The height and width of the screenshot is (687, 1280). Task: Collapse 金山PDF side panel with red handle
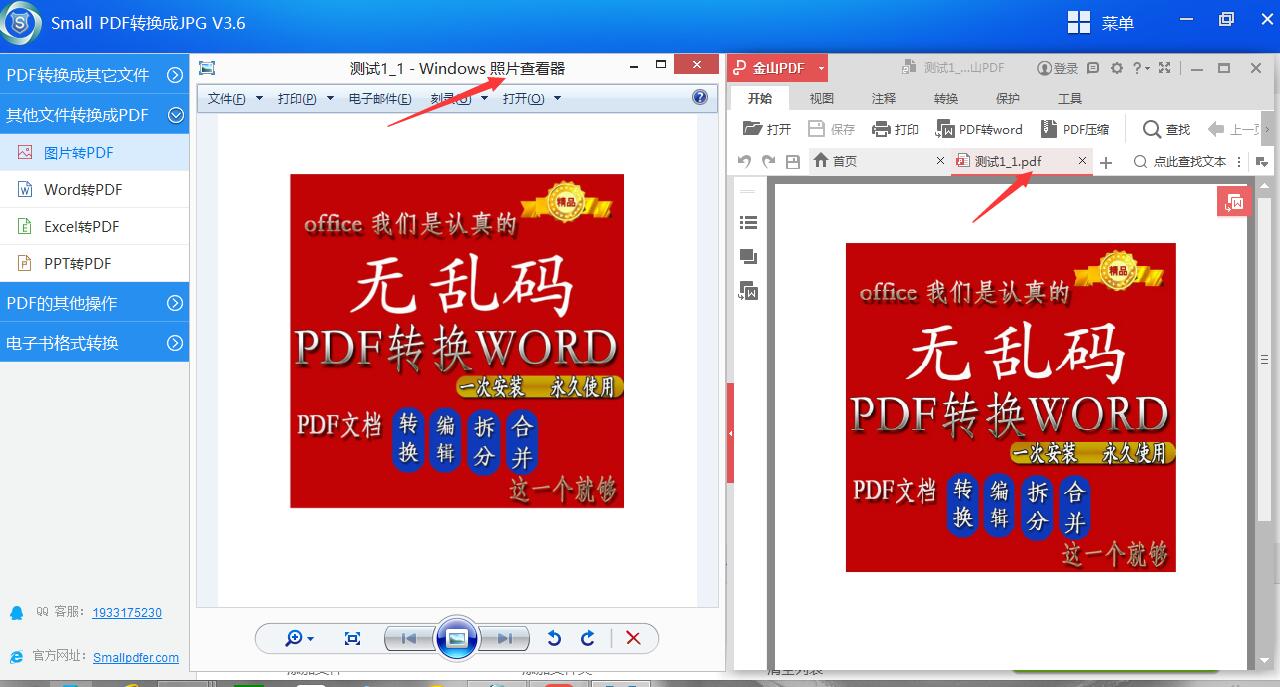(731, 433)
